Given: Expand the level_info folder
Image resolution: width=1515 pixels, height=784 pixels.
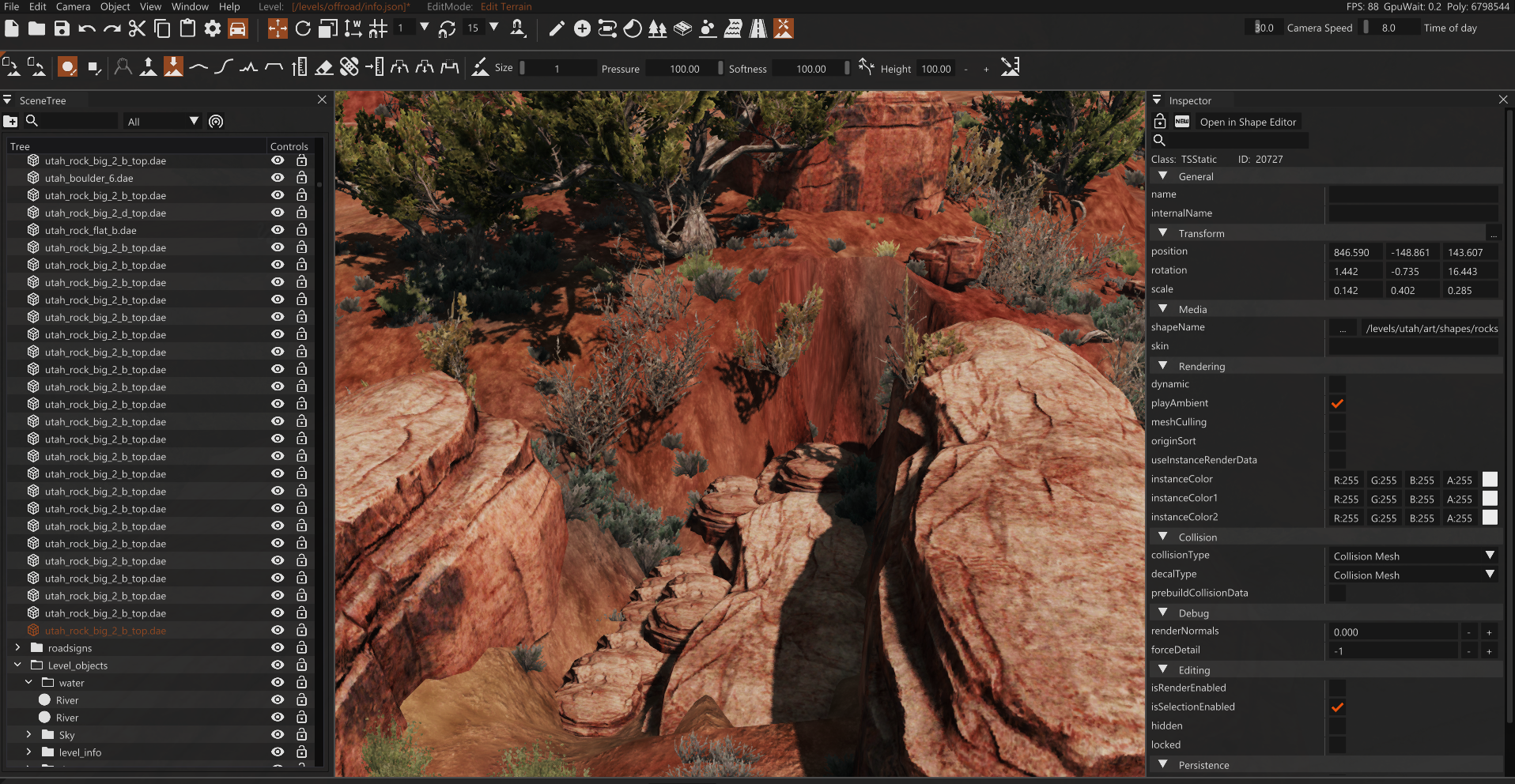Looking at the screenshot, I should (28, 752).
